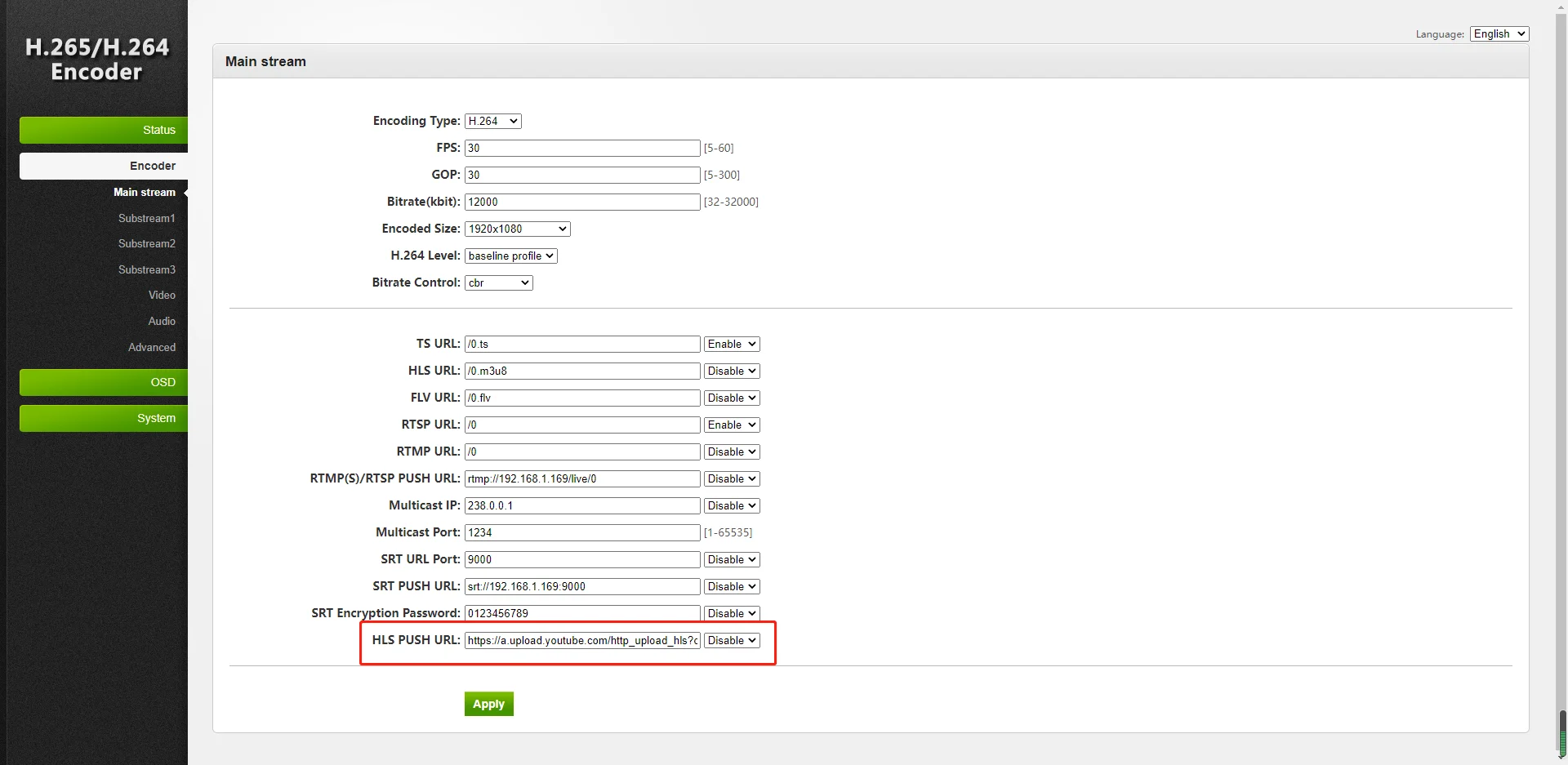Open the Encoded Size dropdown
Image resolution: width=1568 pixels, height=765 pixels.
518,229
